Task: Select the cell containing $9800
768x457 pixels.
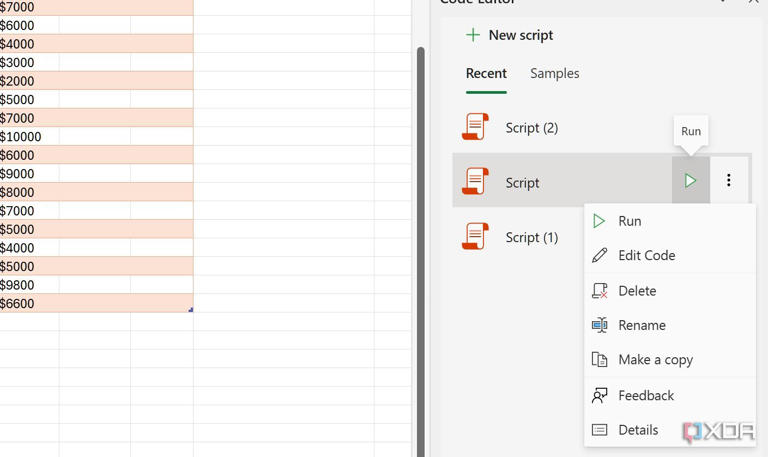Action: [x=29, y=285]
